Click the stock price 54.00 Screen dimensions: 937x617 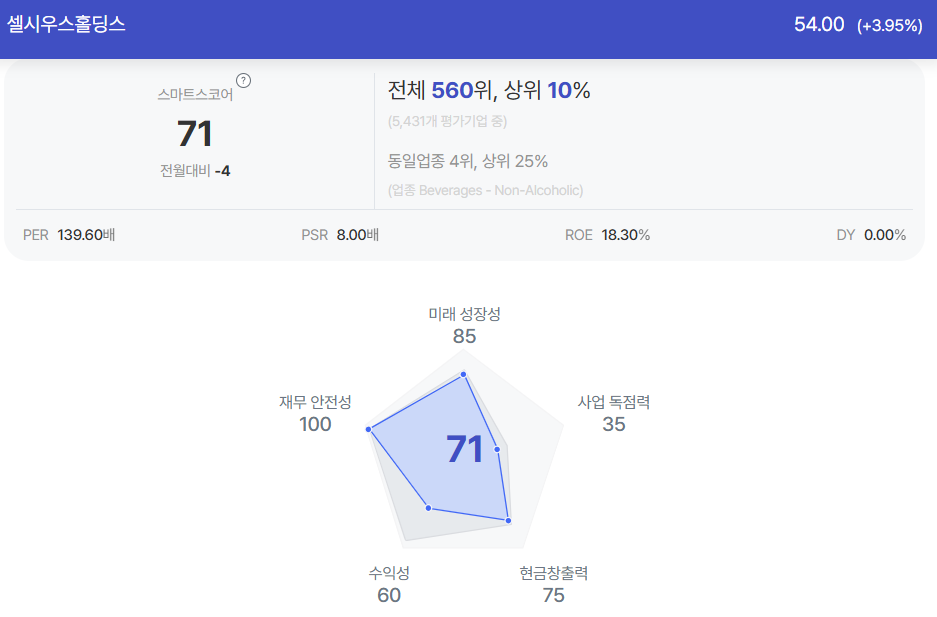819,24
